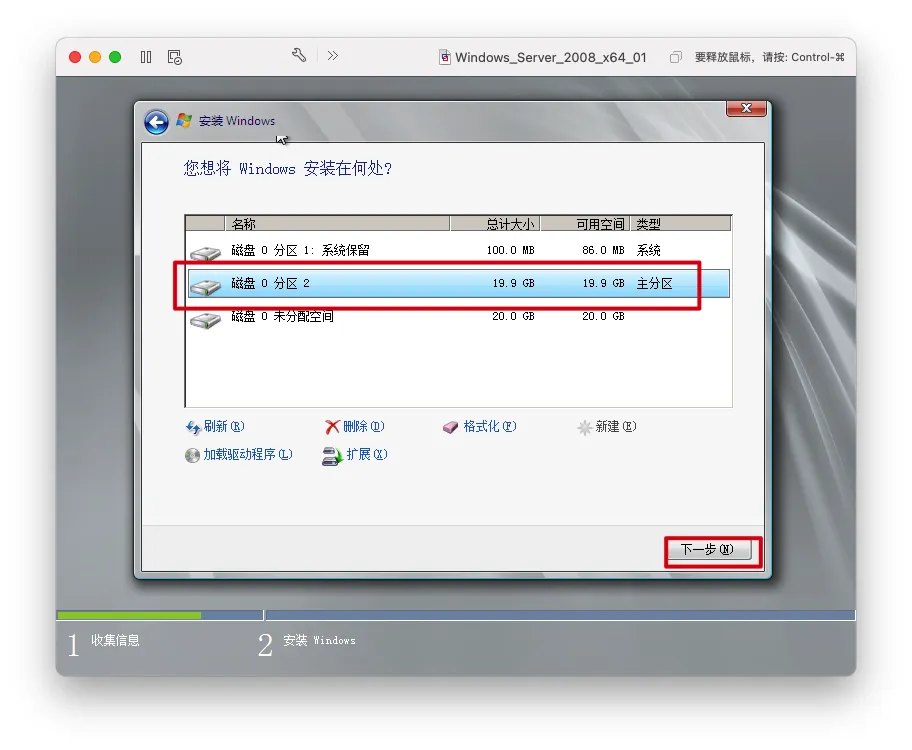Click the 主分区 type cell
The width and height of the screenshot is (912, 750).
(654, 283)
